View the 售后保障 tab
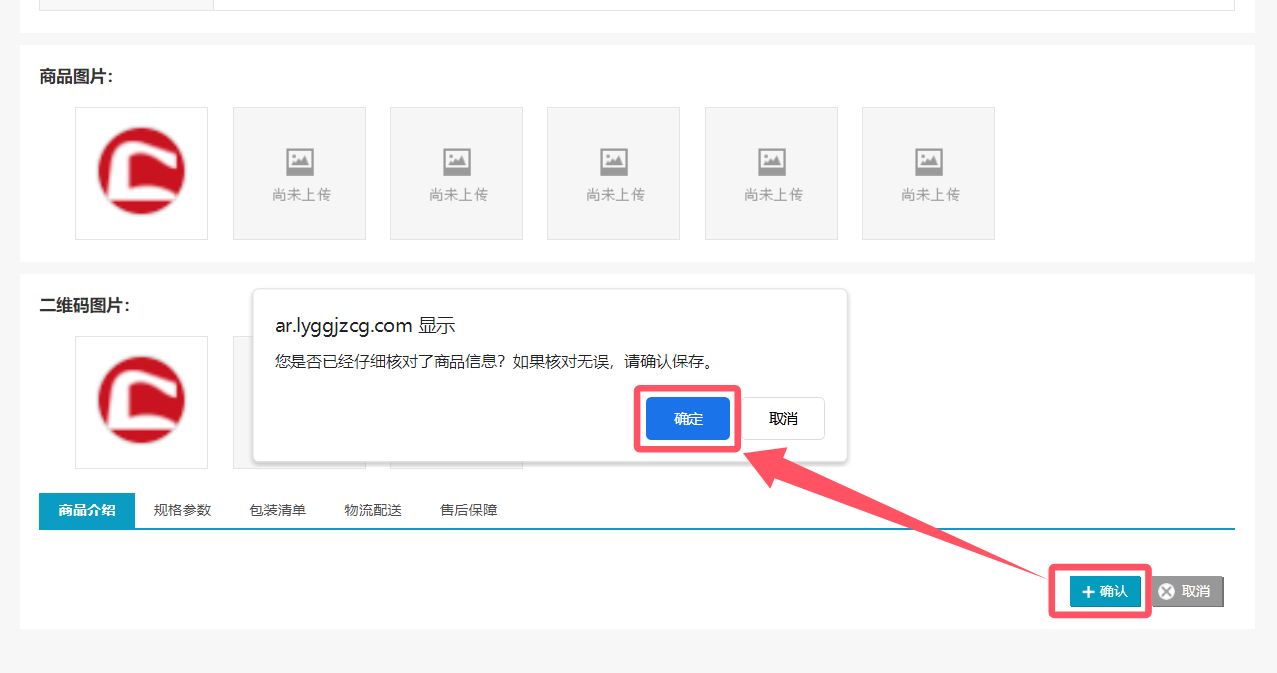Image resolution: width=1277 pixels, height=673 pixels. [x=468, y=510]
